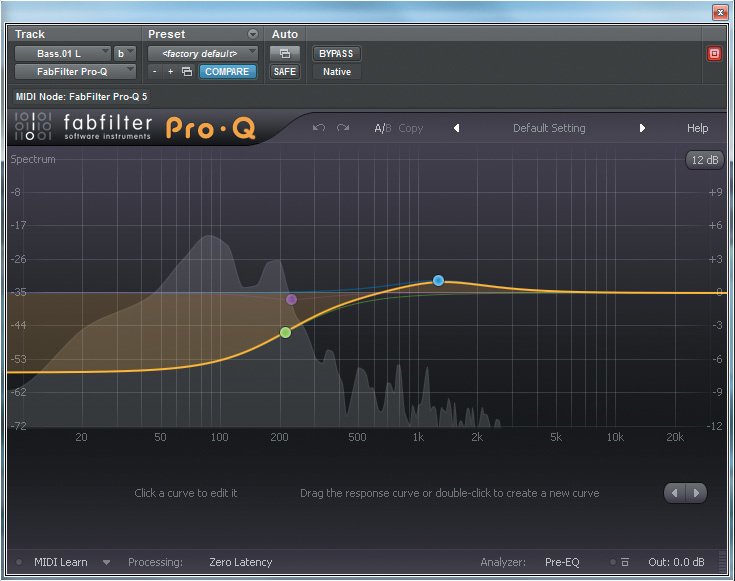Select next preset plus button
This screenshot has height=581, width=735.
pos(171,72)
